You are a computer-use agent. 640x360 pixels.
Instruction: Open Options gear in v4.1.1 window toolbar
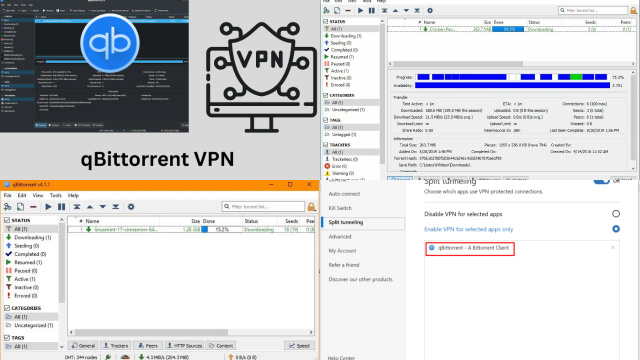pos(131,207)
